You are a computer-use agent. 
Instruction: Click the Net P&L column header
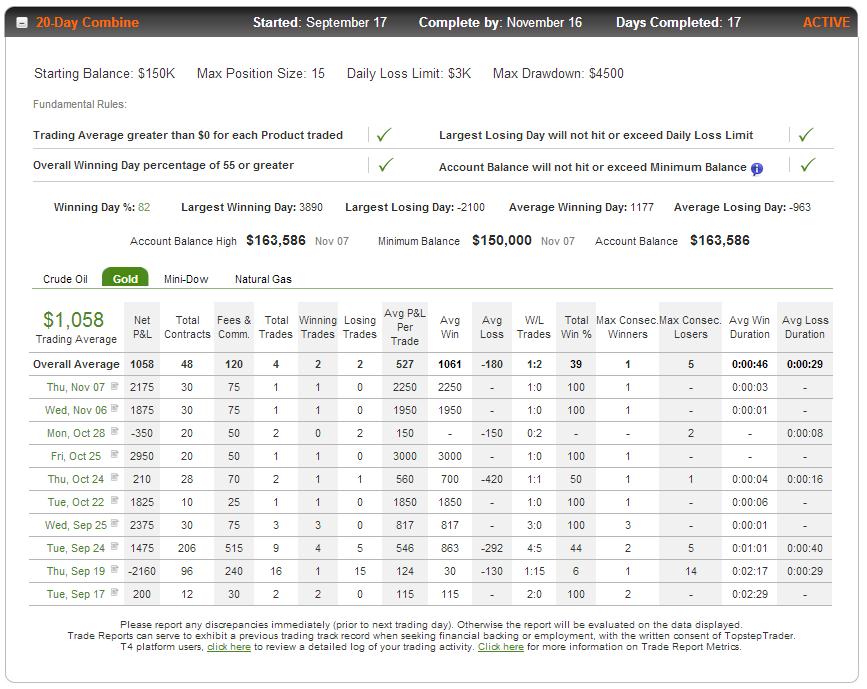[x=142, y=327]
